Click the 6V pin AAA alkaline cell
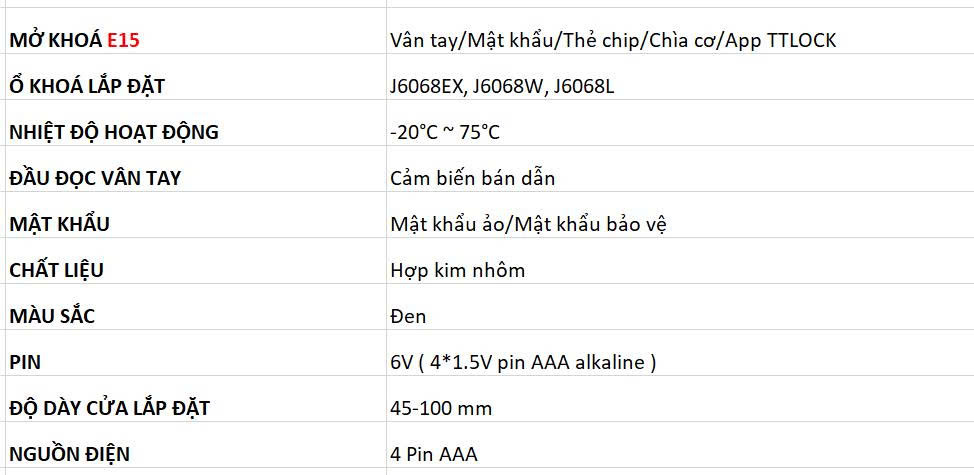Image resolution: width=974 pixels, height=475 pixels. (x=524, y=362)
